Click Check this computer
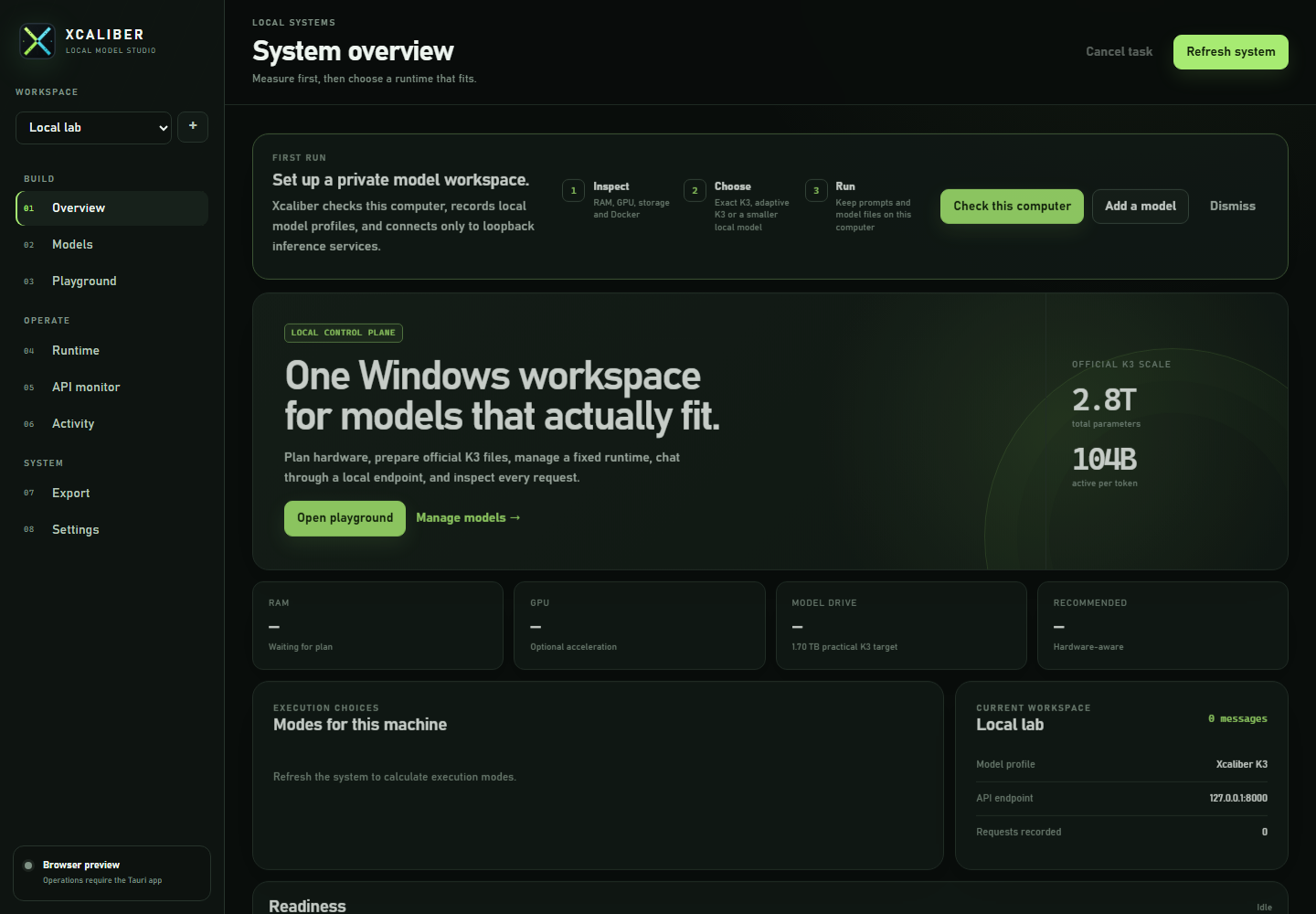 (x=1012, y=207)
